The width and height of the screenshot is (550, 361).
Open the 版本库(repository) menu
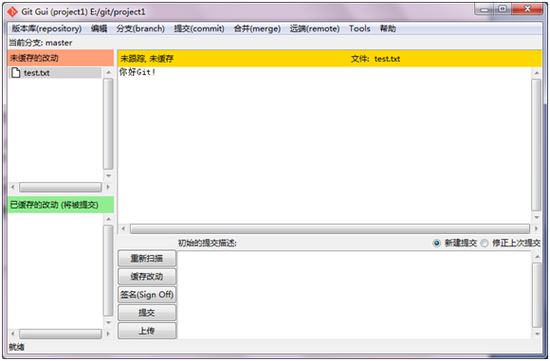point(47,29)
